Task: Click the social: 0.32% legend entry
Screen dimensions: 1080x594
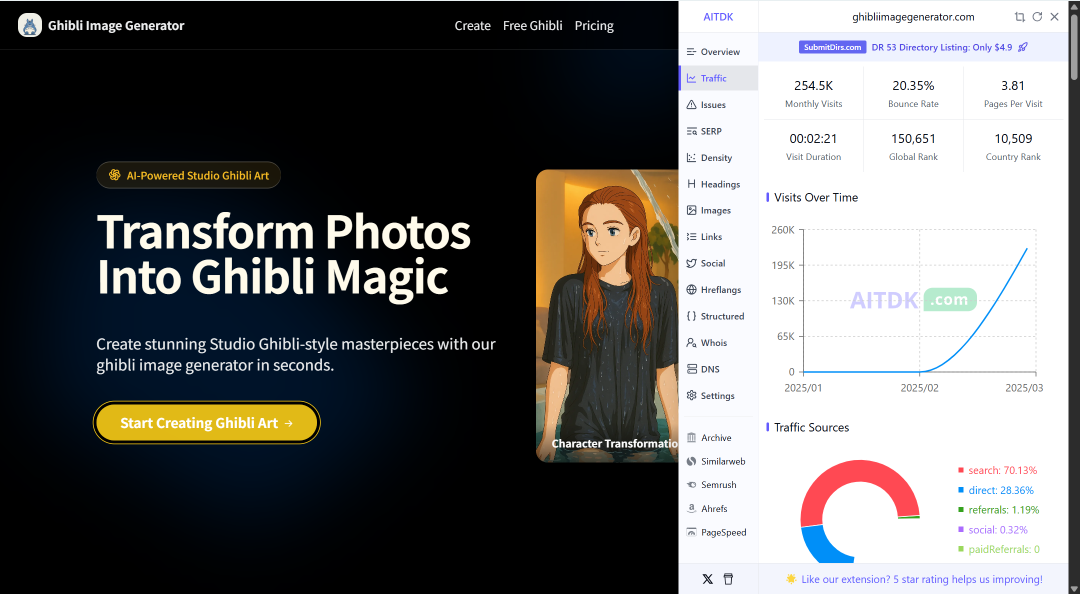Action: (993, 530)
